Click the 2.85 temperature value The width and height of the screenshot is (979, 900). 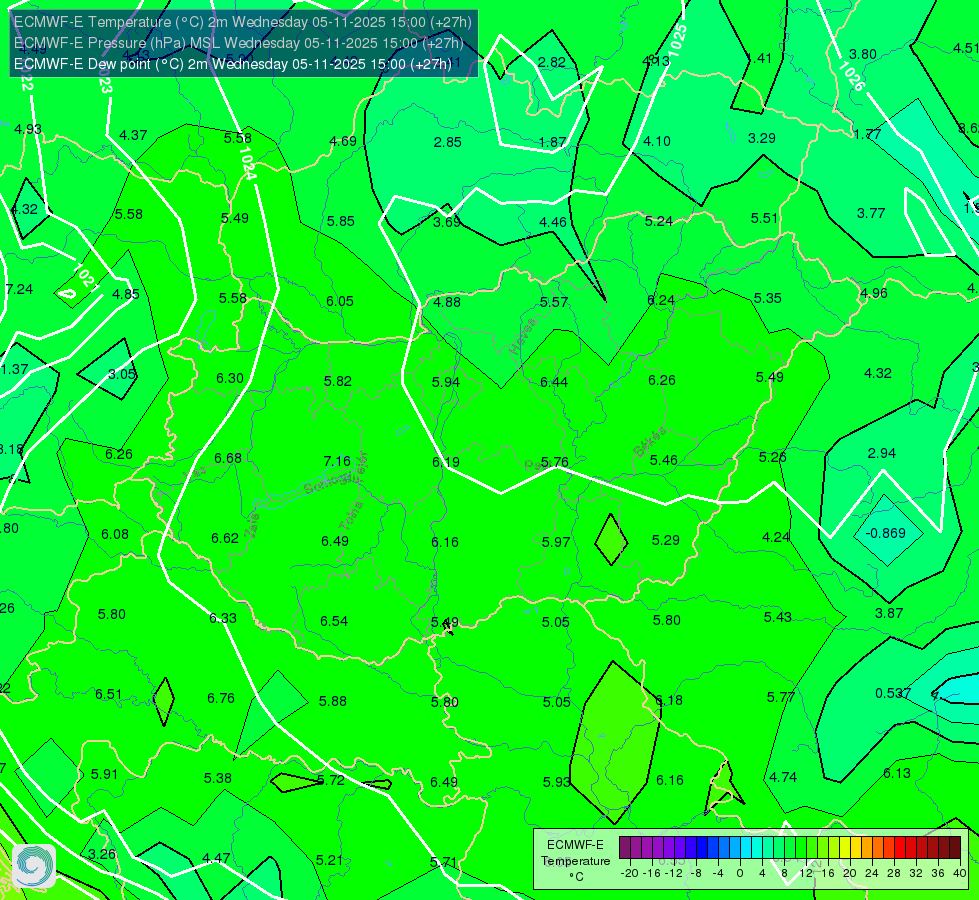click(x=448, y=142)
